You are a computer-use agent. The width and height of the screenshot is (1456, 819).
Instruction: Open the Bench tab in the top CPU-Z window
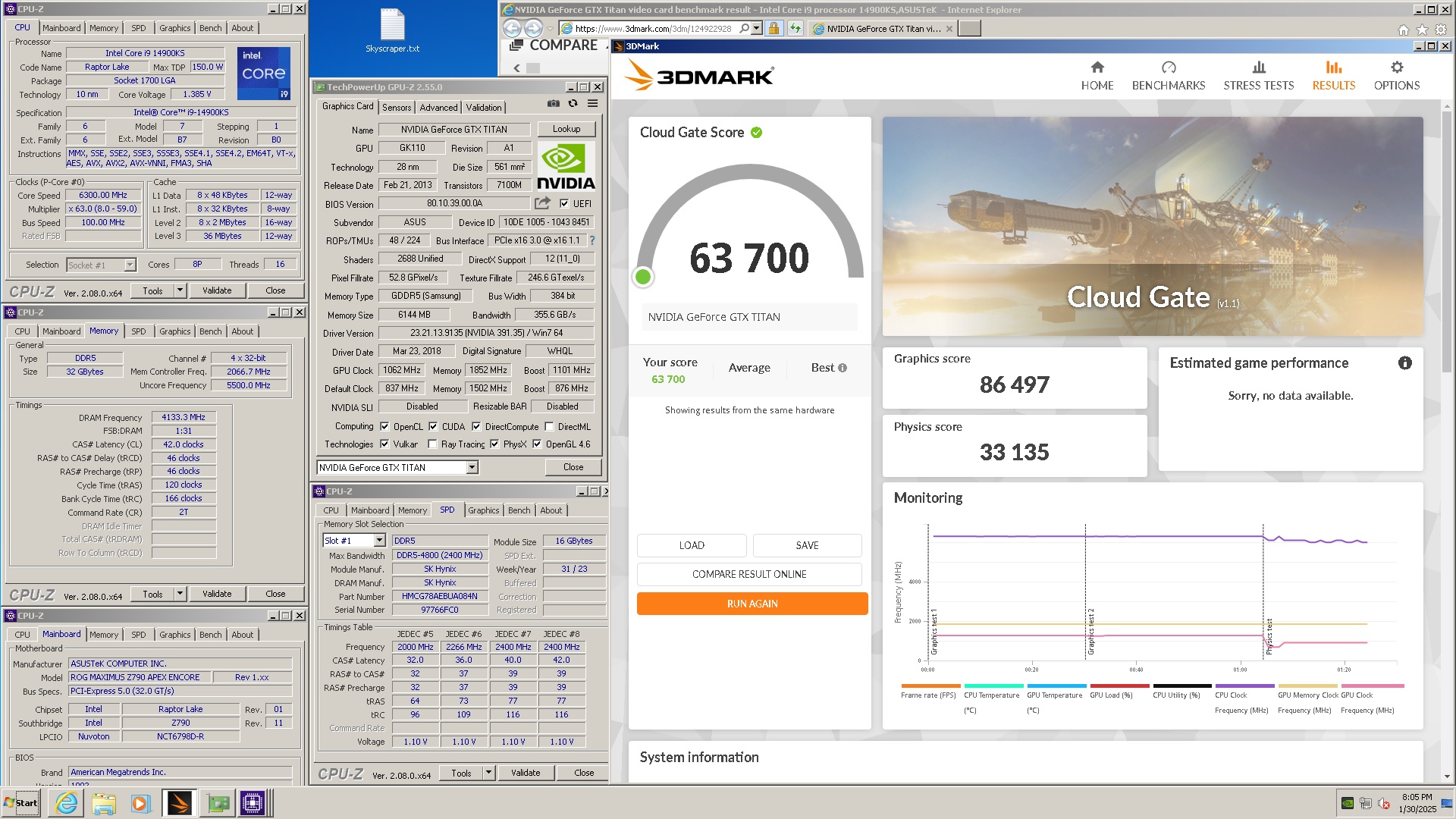pos(211,28)
